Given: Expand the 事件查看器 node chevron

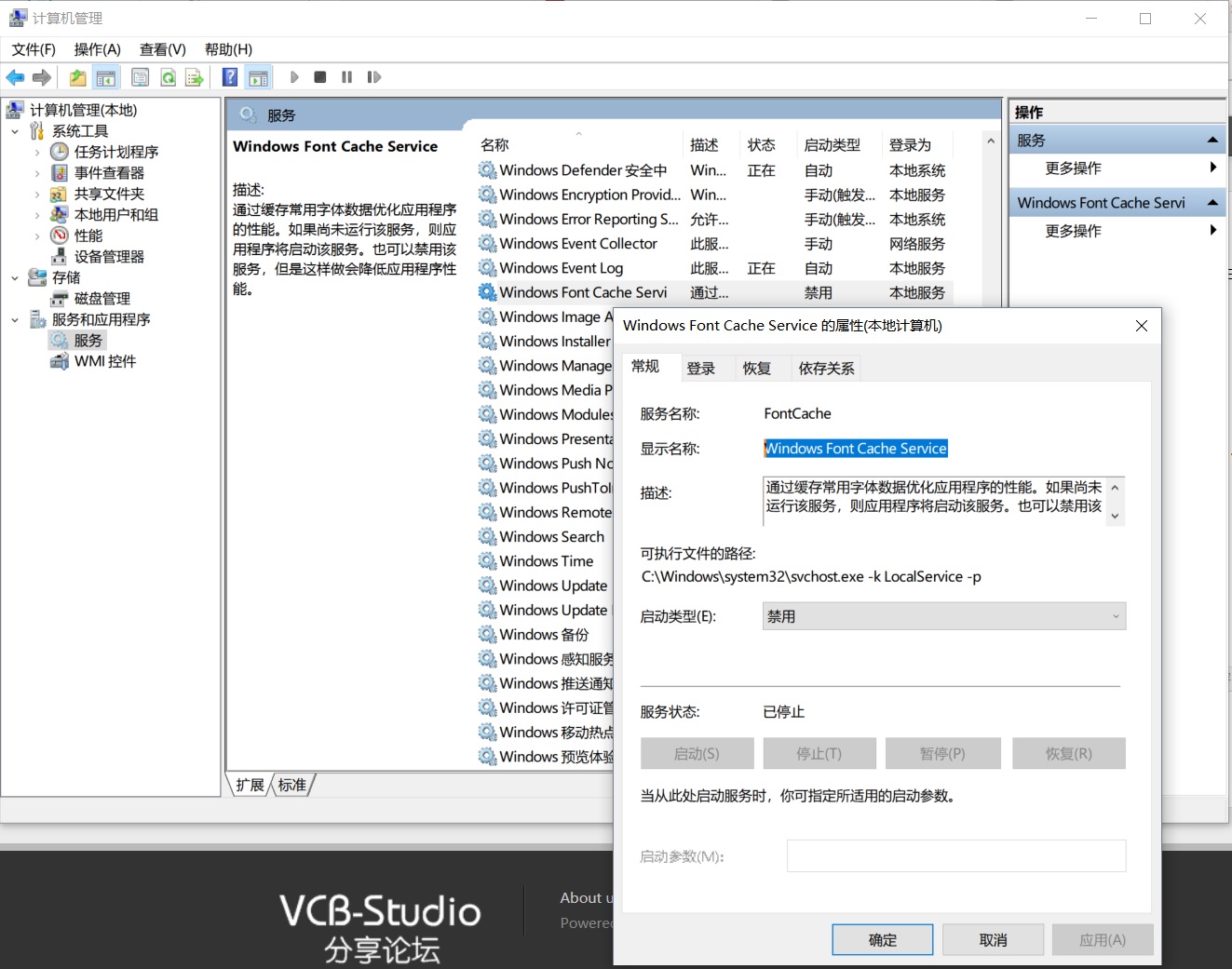Looking at the screenshot, I should pos(37,173).
